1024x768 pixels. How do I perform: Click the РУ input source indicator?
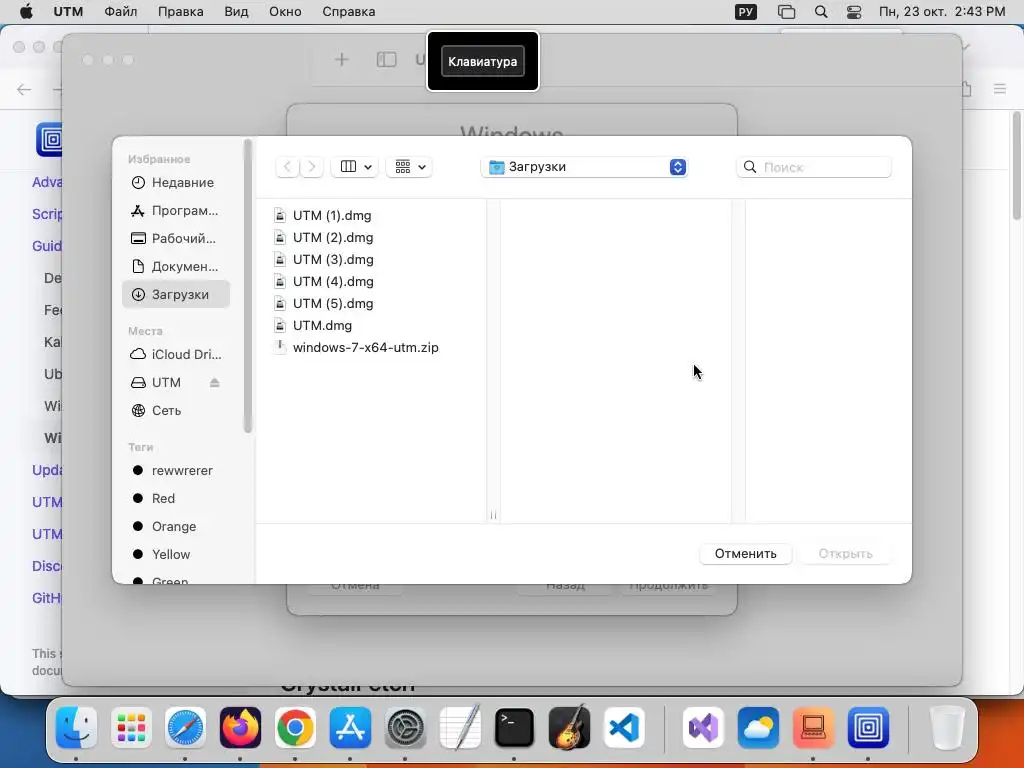coord(746,12)
